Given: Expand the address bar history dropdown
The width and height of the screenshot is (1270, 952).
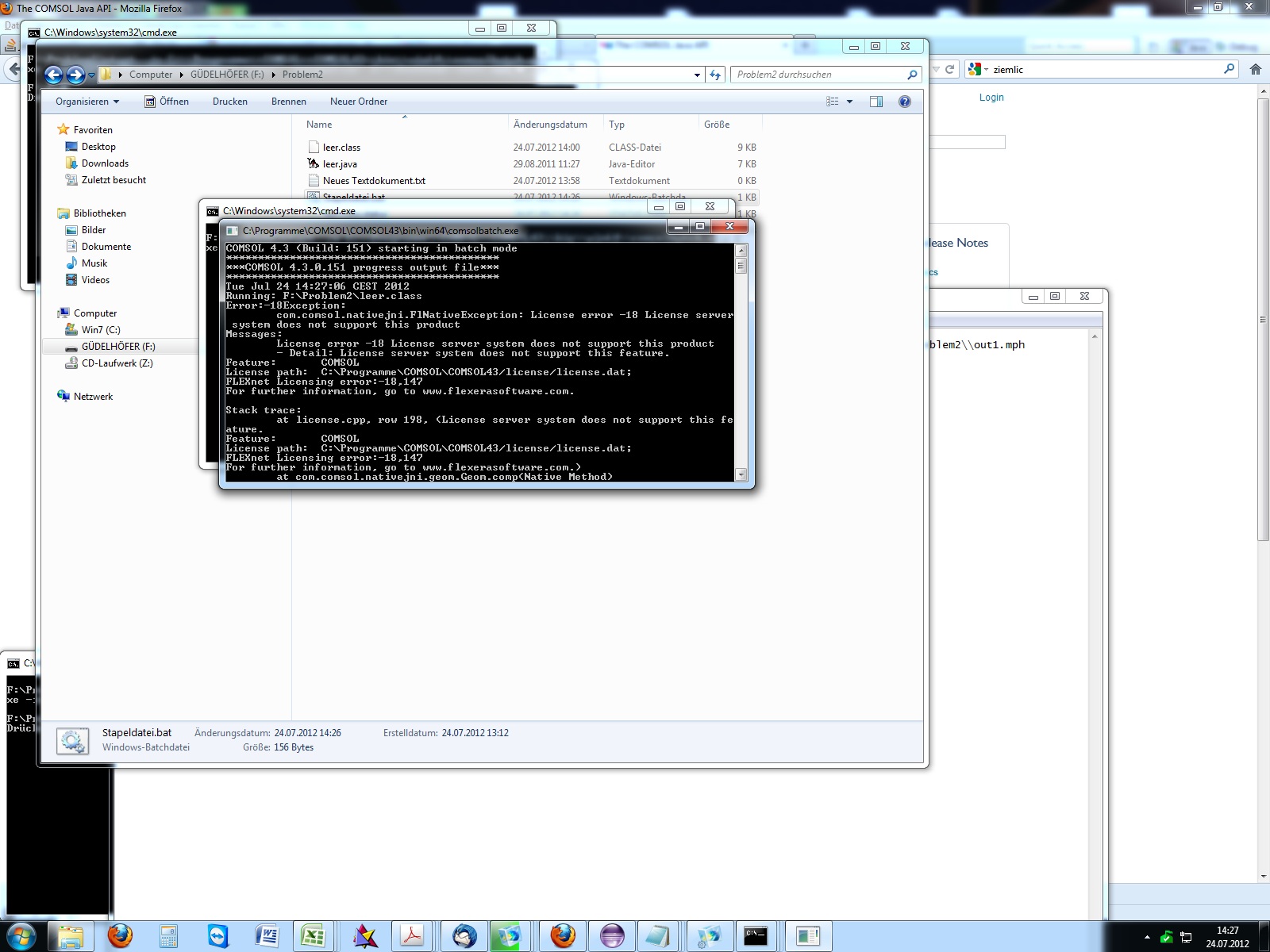Looking at the screenshot, I should pos(697,75).
